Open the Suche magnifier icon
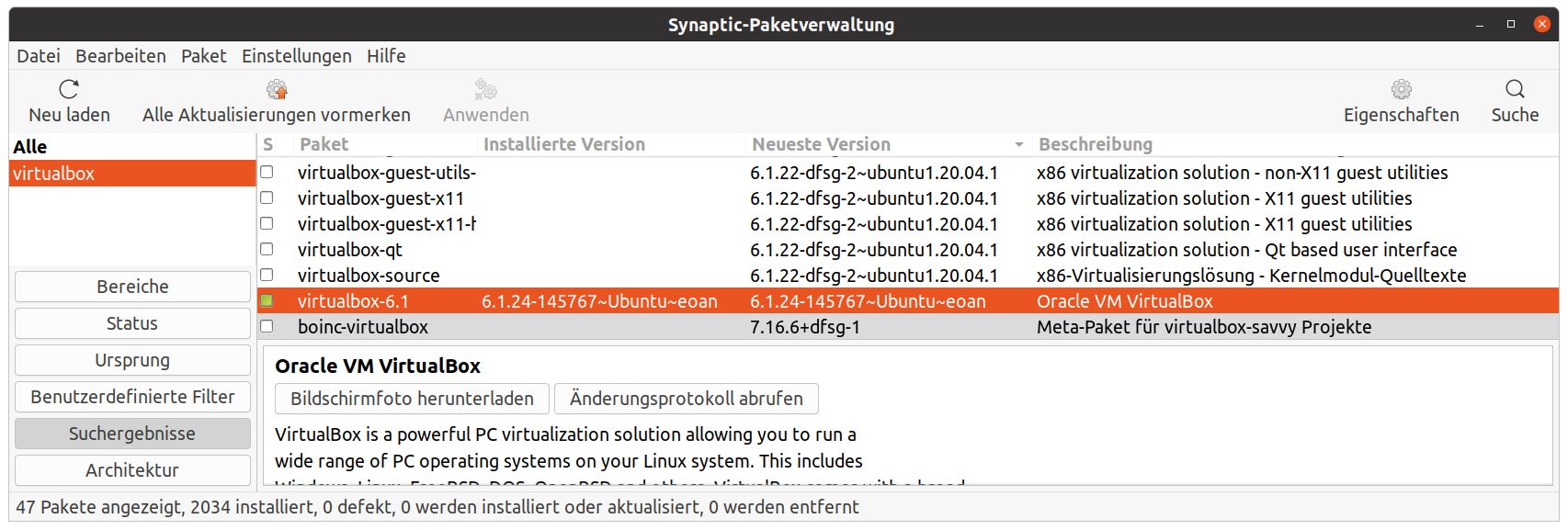The height and width of the screenshot is (530, 1568). point(1515,89)
